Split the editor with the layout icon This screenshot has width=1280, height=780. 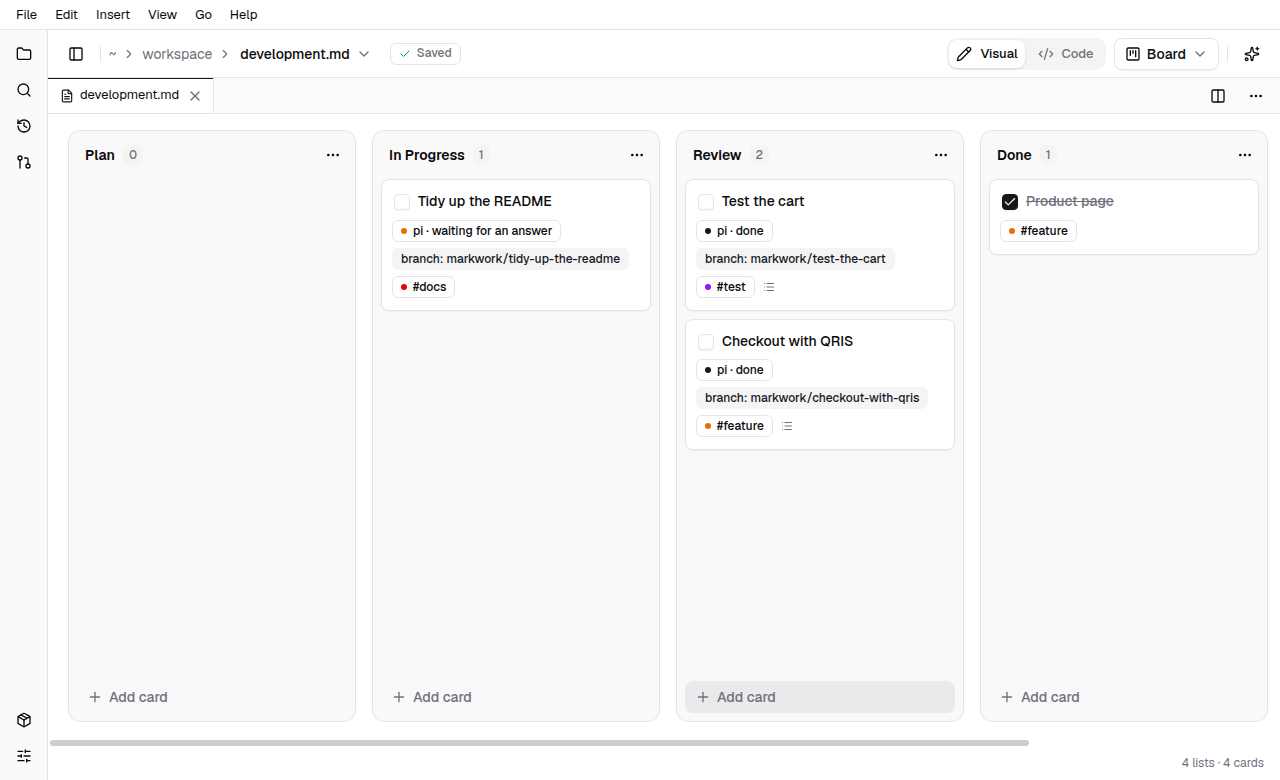click(x=1218, y=96)
